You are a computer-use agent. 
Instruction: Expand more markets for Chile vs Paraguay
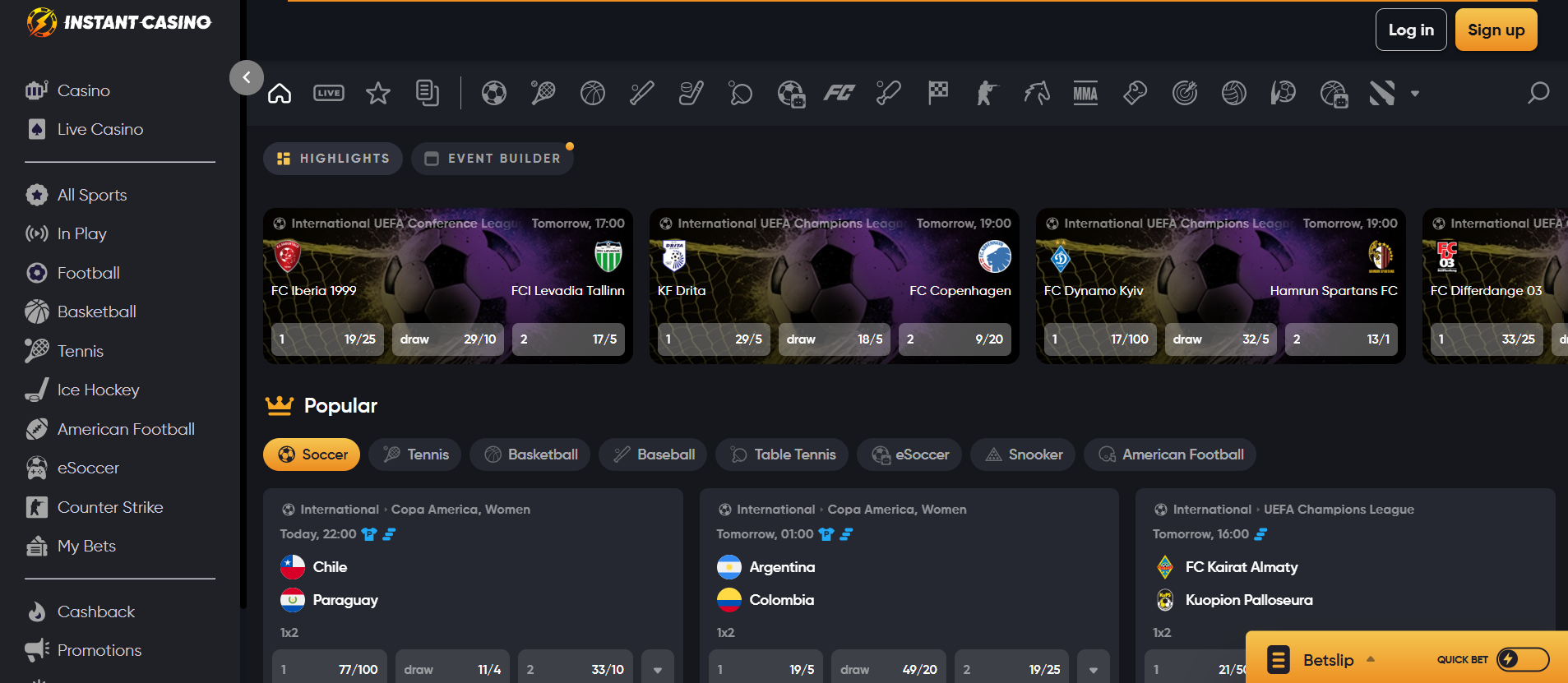658,669
